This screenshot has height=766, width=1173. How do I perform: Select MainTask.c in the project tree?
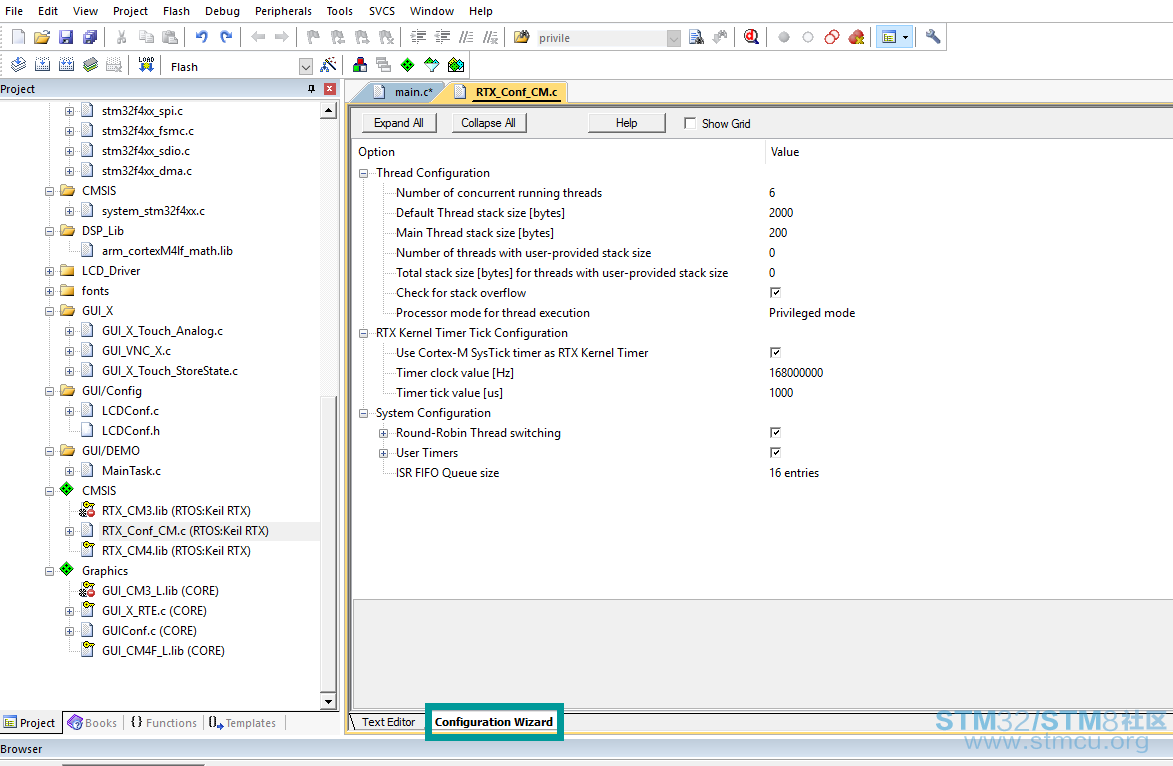pyautogui.click(x=131, y=471)
